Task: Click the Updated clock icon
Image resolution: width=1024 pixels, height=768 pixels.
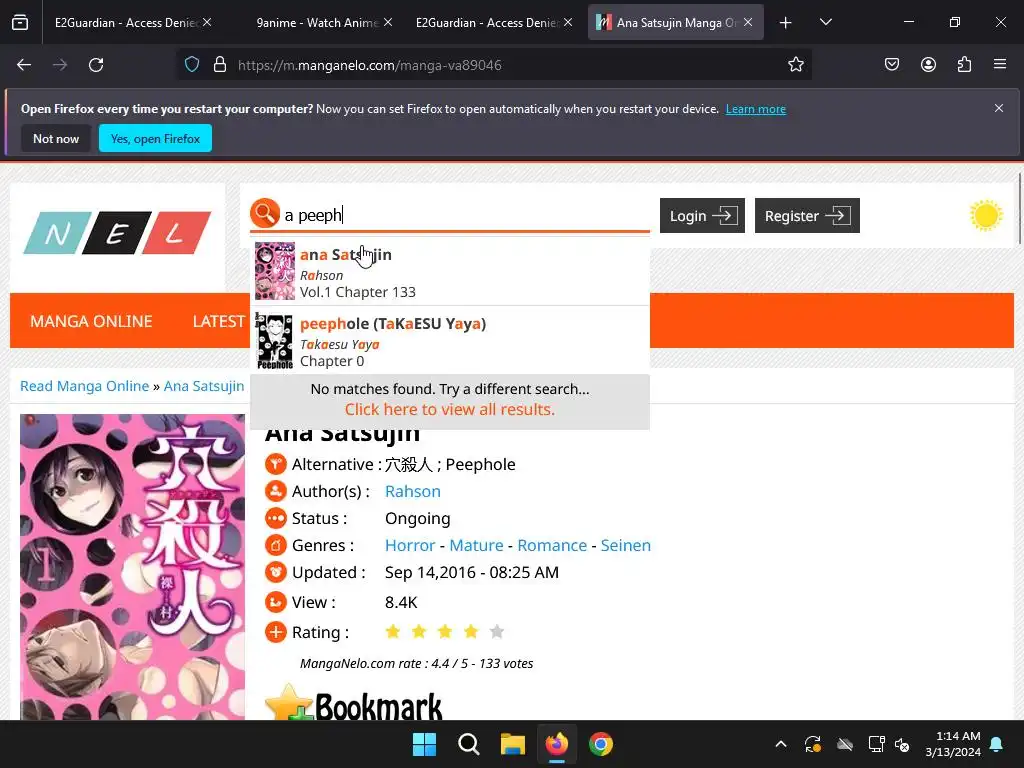Action: tap(276, 572)
